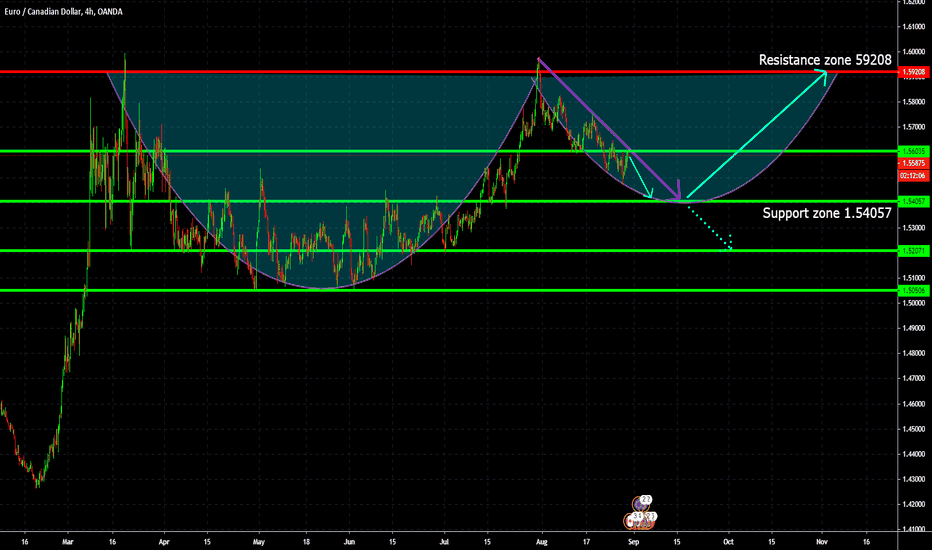Click the 'Sep' date on the time axis
Viewport: 932px width, 550px height.
click(x=634, y=542)
